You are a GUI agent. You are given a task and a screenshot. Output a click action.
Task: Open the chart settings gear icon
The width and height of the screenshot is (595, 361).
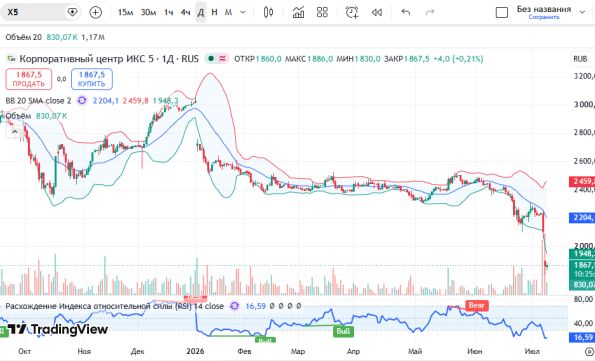pyautogui.click(x=590, y=351)
